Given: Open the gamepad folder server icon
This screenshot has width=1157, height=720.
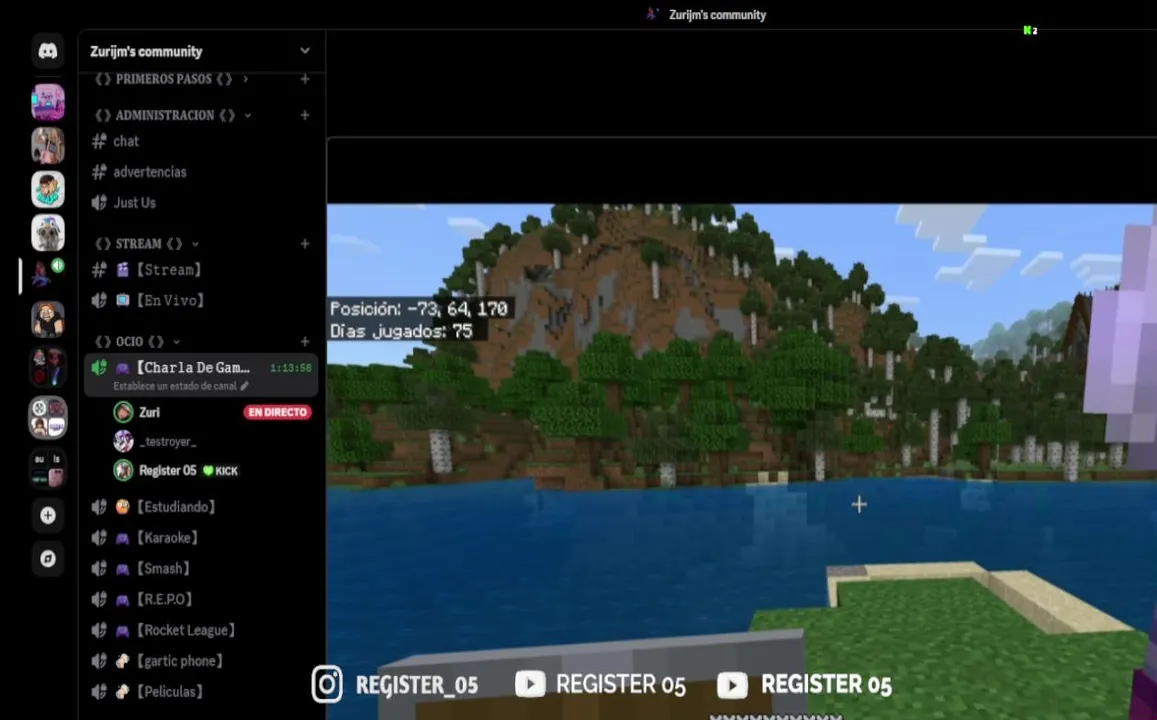Looking at the screenshot, I should [48, 418].
